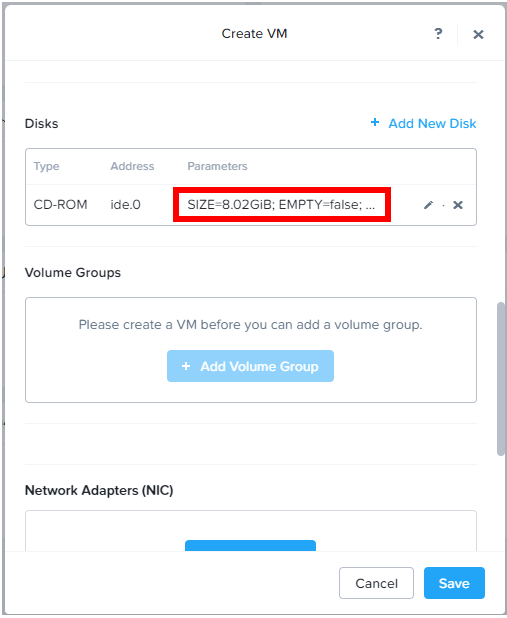This screenshot has height=618, width=507.
Task: Save the new VM configuration
Action: 454,583
